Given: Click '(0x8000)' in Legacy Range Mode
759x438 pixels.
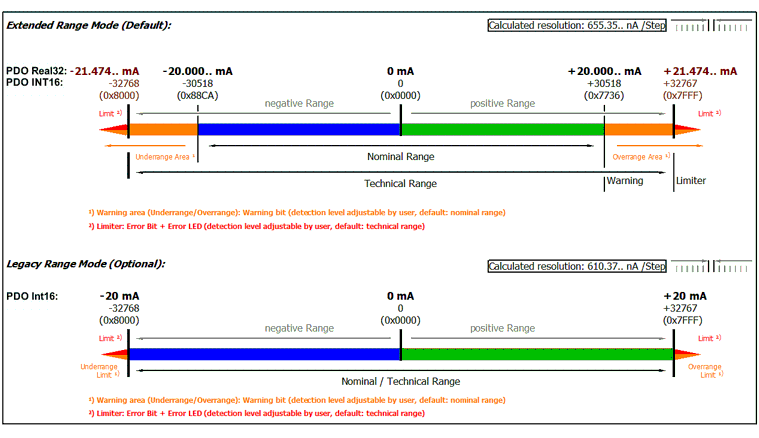Looking at the screenshot, I should click(119, 320).
